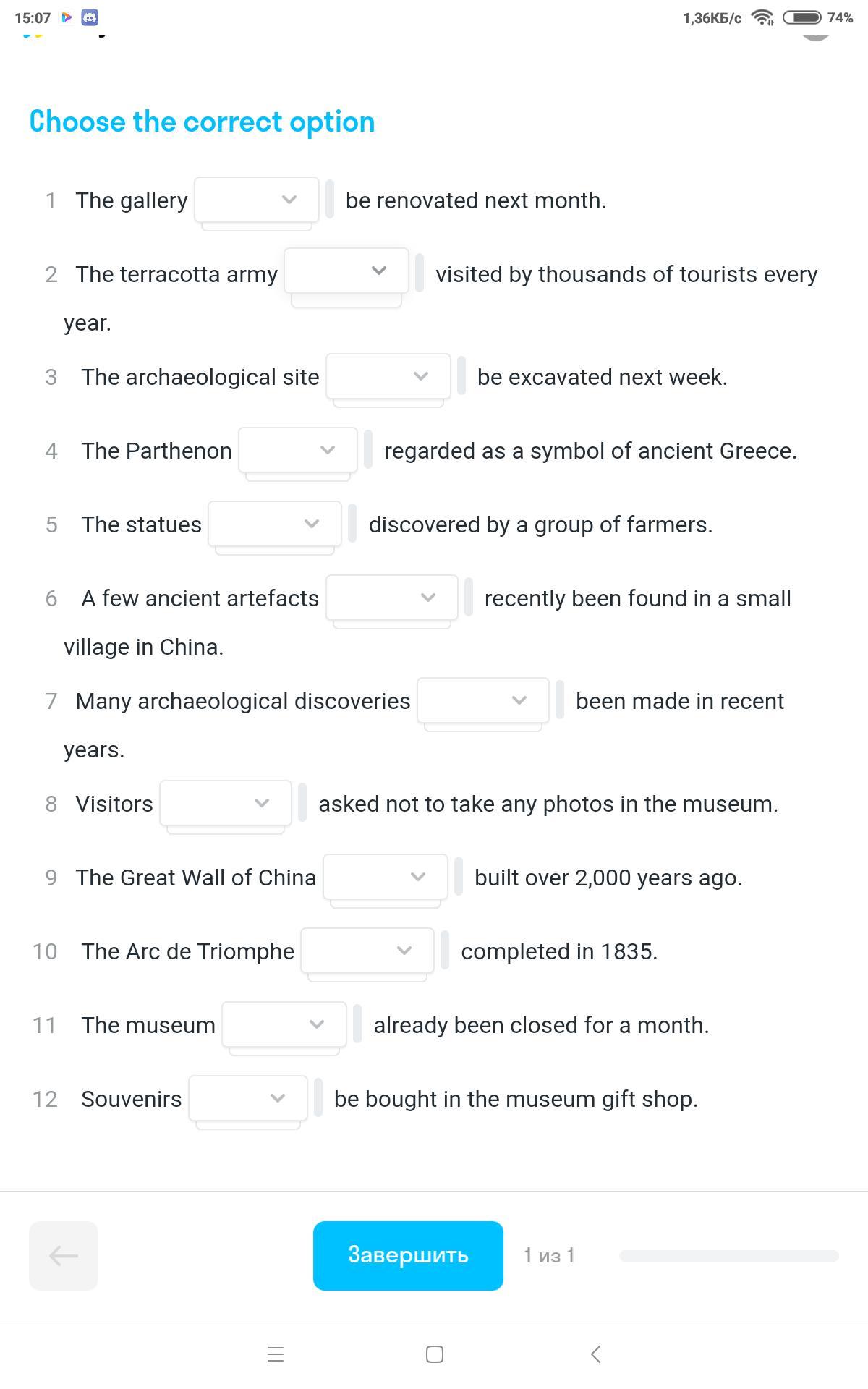Open dropdown after 'The museum'
This screenshot has height=1389, width=868.
pos(284,1024)
